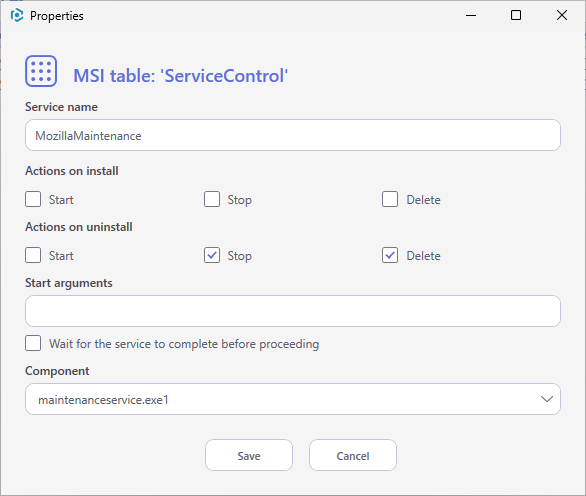Image resolution: width=586 pixels, height=496 pixels.
Task: Click the Start arguments input field
Action: (293, 311)
